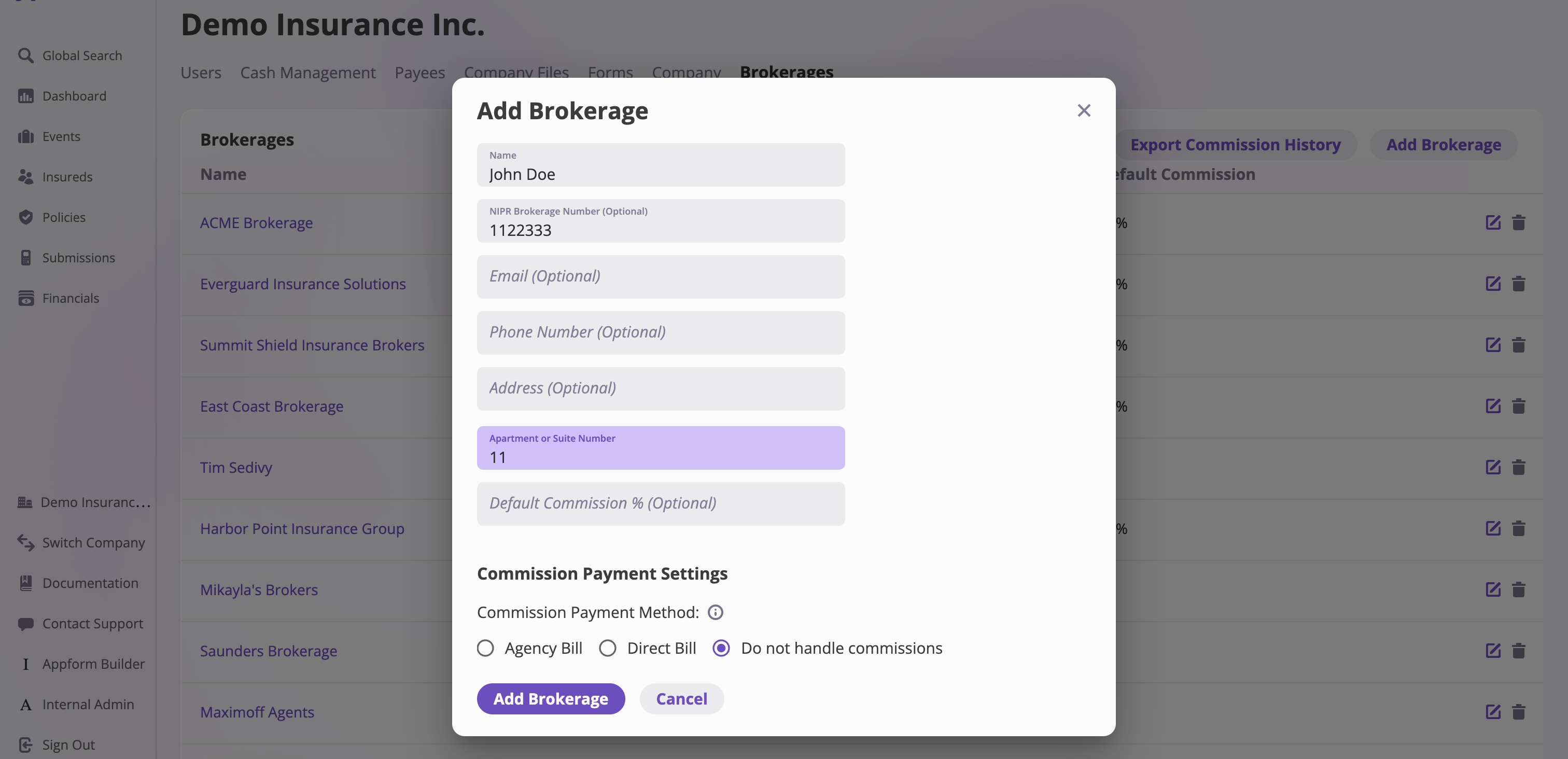
Task: Submit the Add Brokerage form button
Action: (x=550, y=699)
